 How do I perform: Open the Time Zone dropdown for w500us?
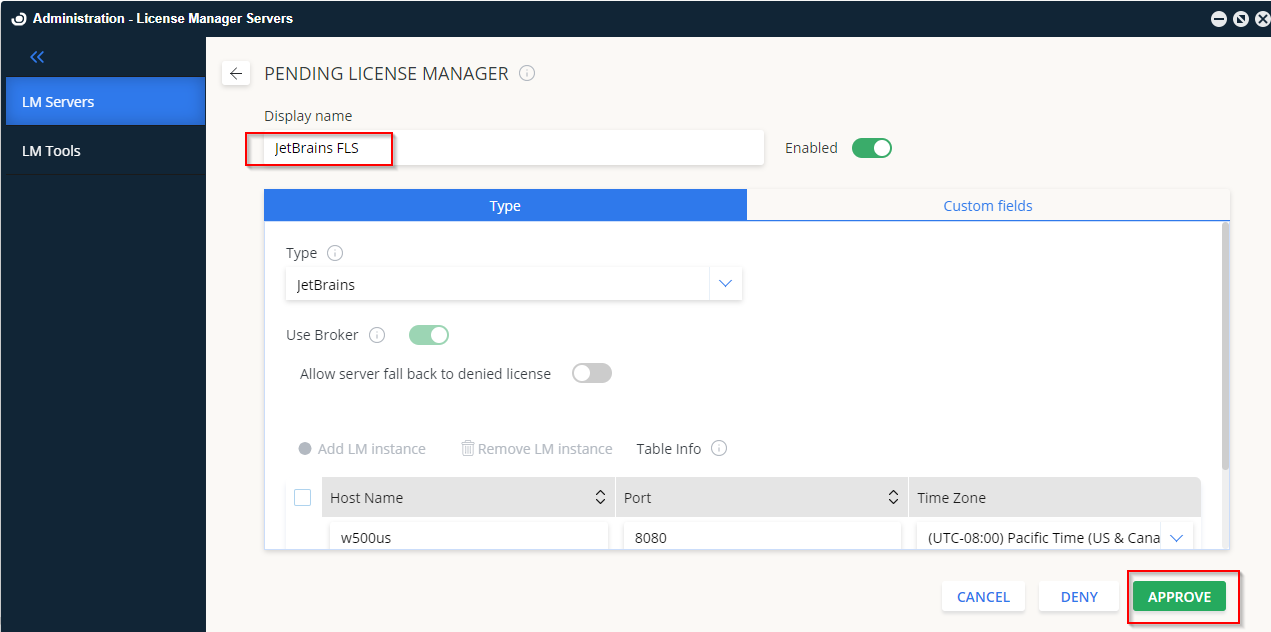coord(1177,537)
